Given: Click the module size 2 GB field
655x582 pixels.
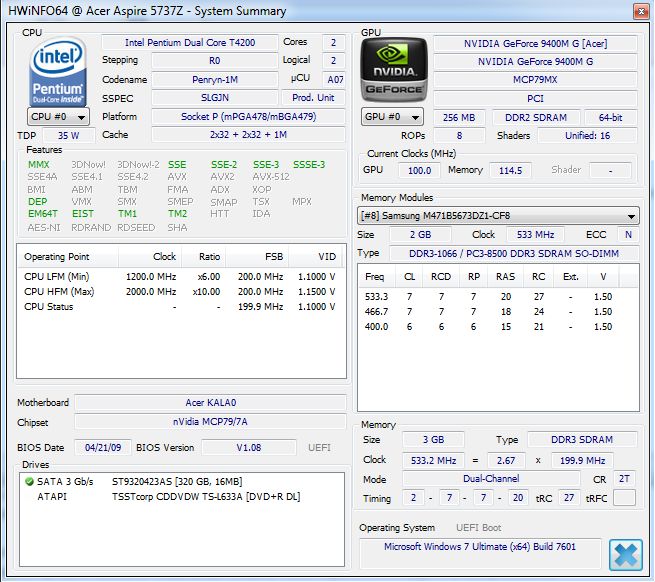Looking at the screenshot, I should coord(420,235).
